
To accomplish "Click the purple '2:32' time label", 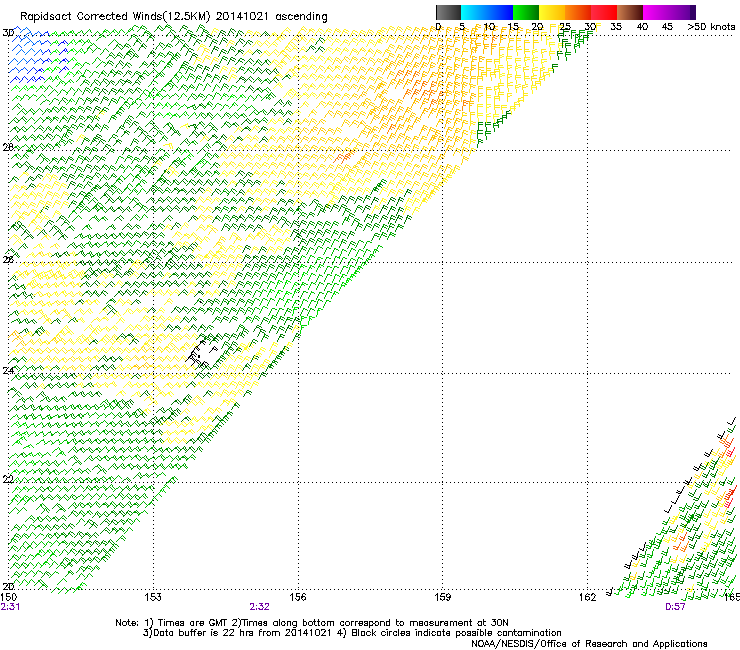I will click(260, 607).
